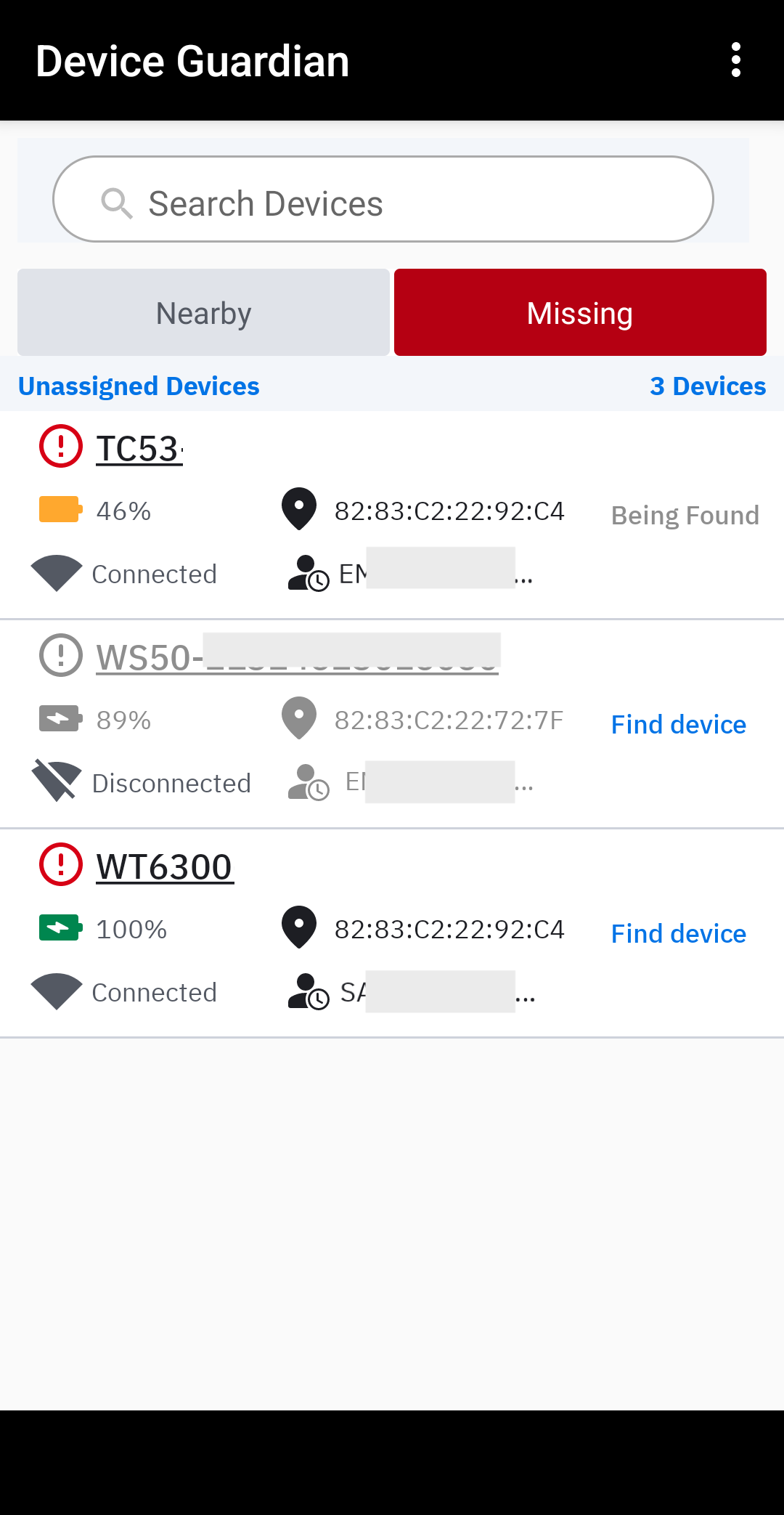Tap the Connected Wi-Fi icon for TC53
The width and height of the screenshot is (784, 1515).
coord(56,573)
